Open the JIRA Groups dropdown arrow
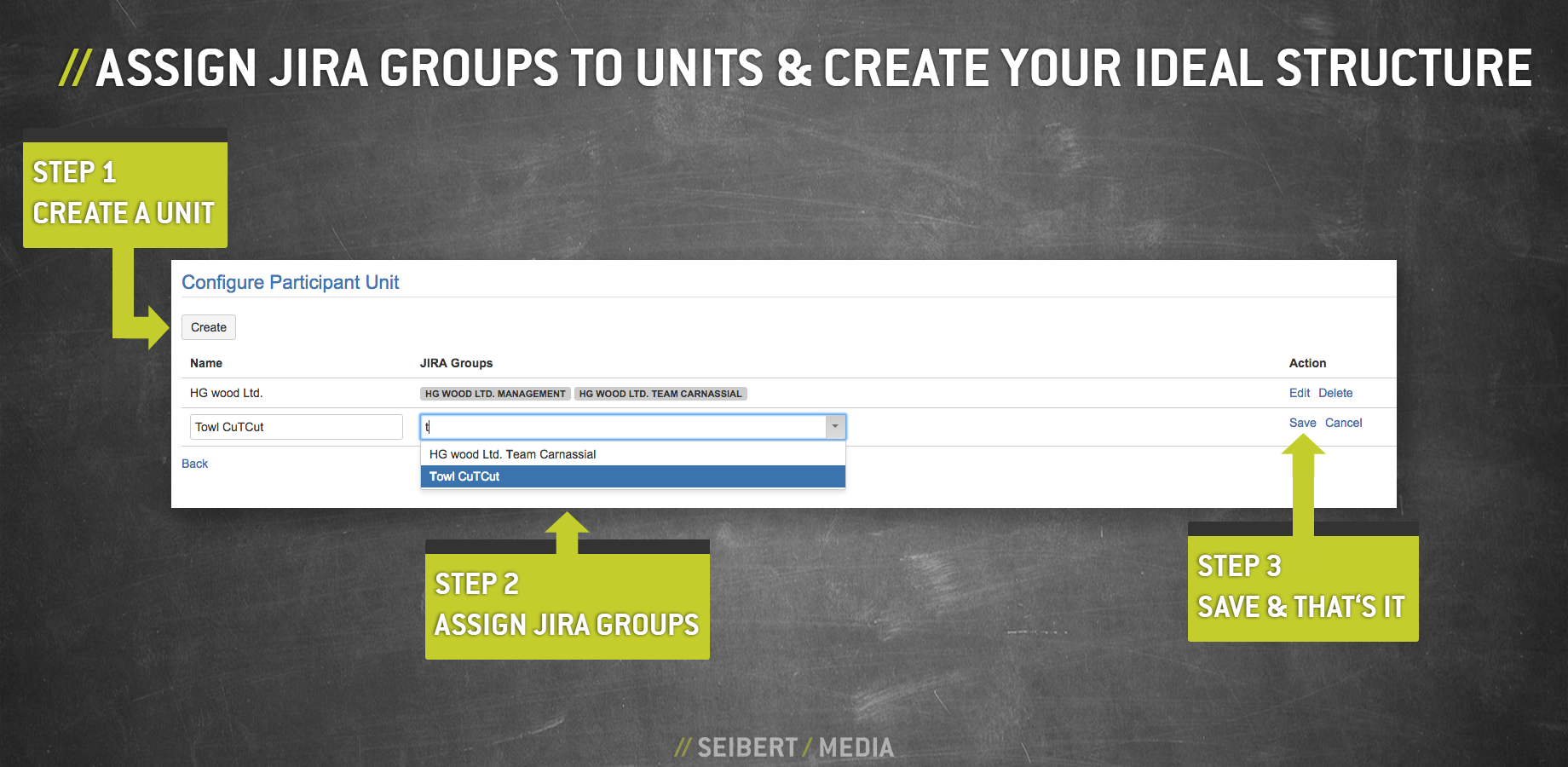 pos(835,426)
